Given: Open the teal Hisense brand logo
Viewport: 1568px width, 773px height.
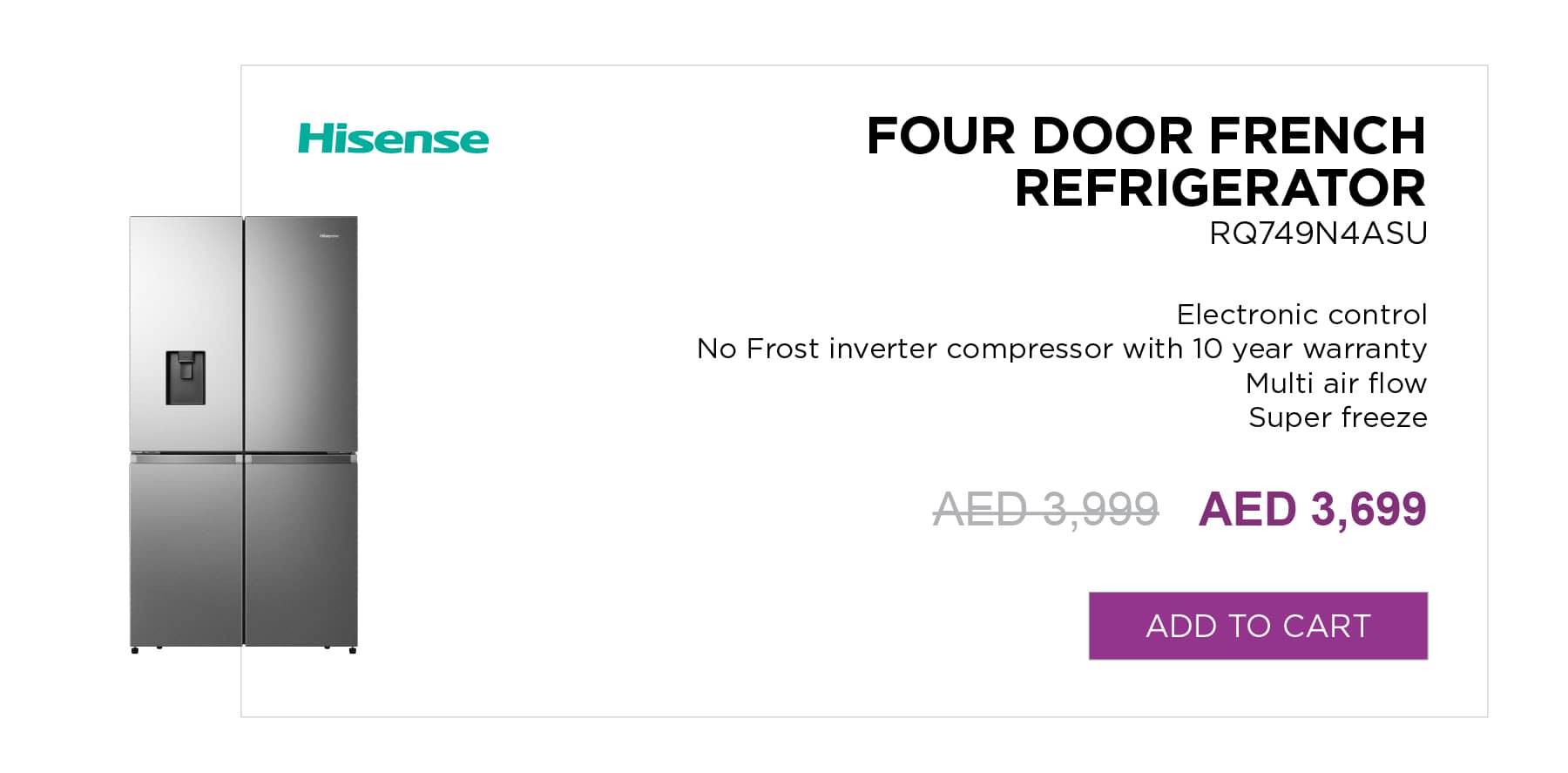Looking at the screenshot, I should tap(393, 139).
